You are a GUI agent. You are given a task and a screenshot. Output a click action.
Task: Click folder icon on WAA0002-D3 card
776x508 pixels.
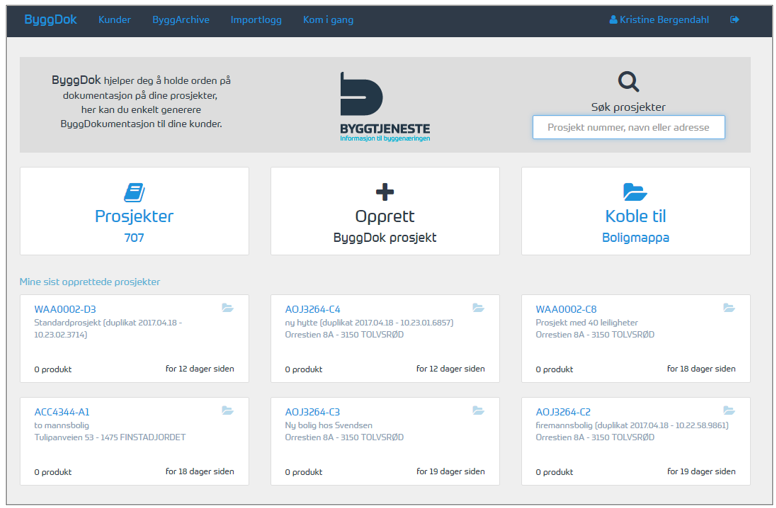click(228, 308)
